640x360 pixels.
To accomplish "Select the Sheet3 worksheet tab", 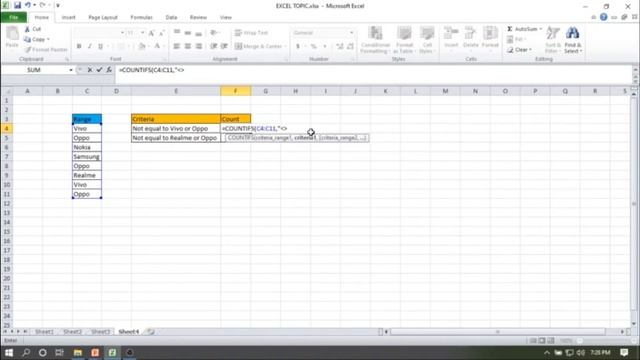I will tap(100, 331).
